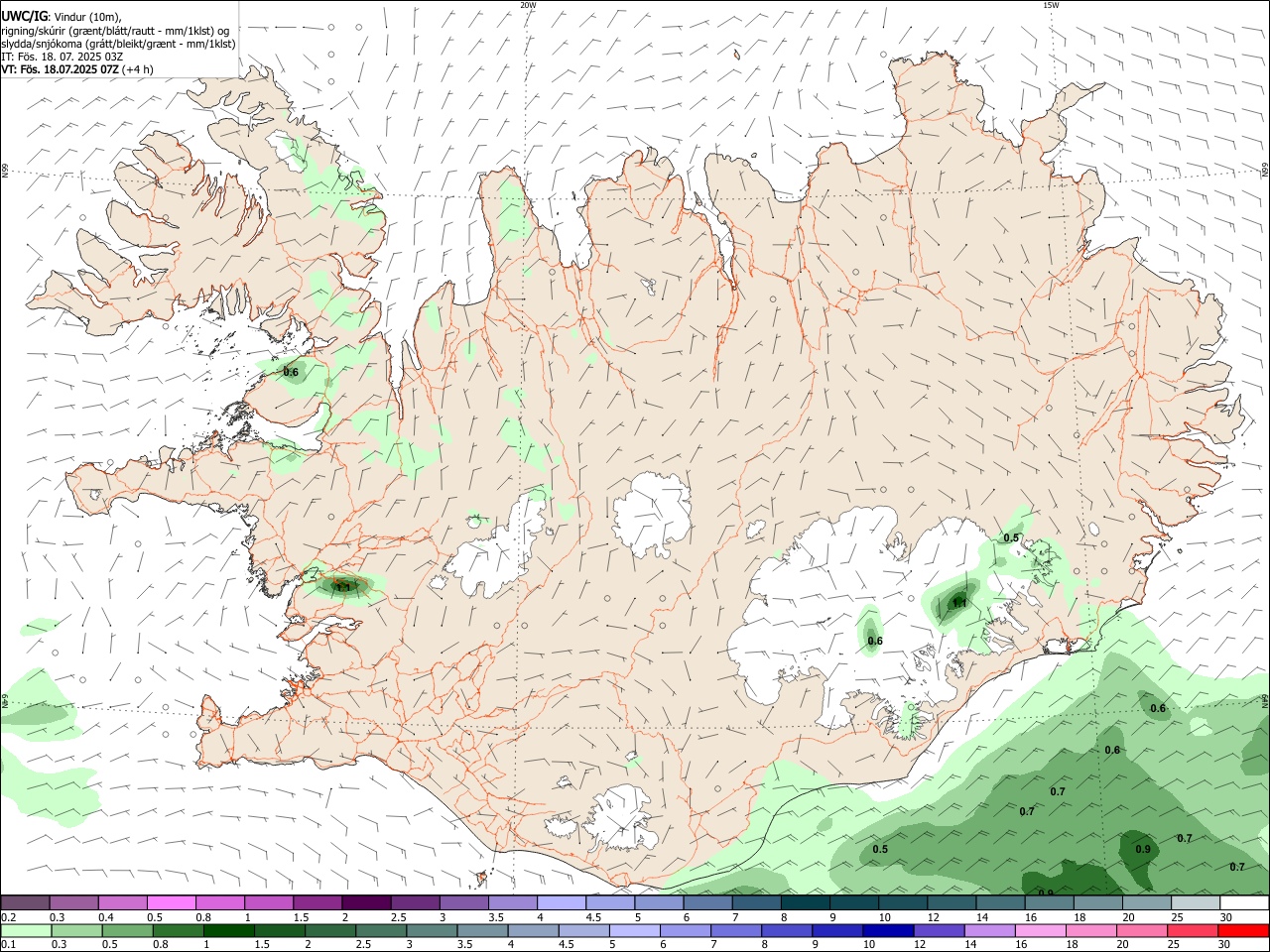
Task: Select the 'rigning/skúrir (grænt/blátt/rautt - mm/1klst) og' line
Action: click(115, 31)
